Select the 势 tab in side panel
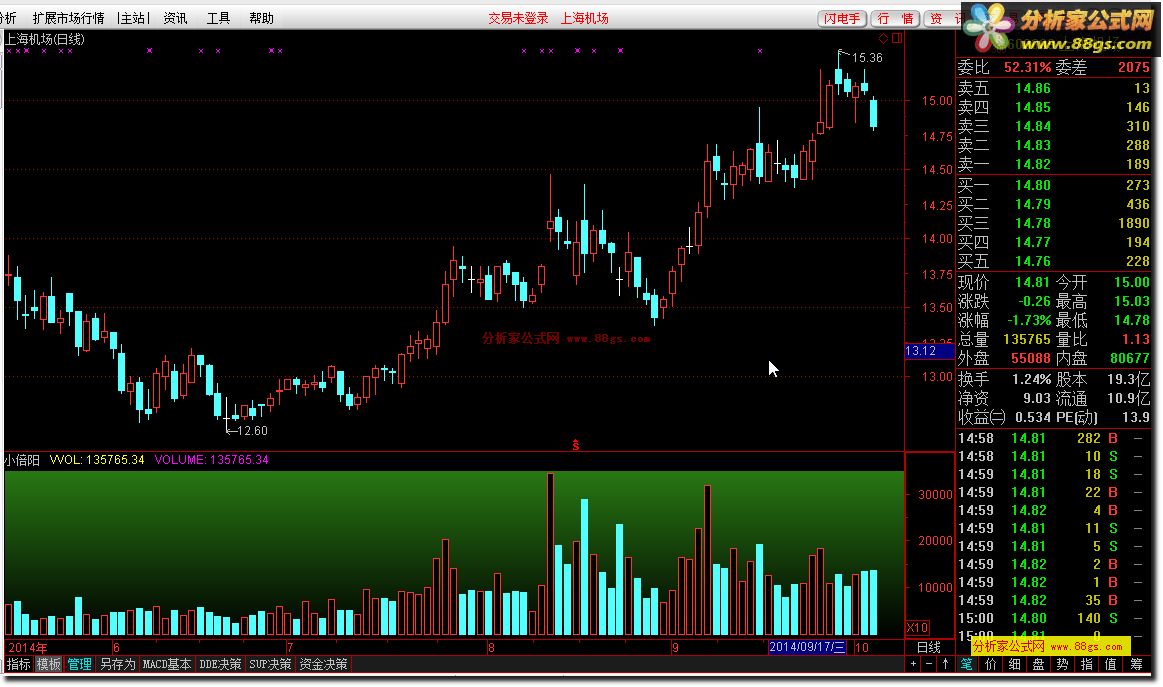Screen dimensions: 1163x687 click(1062, 664)
